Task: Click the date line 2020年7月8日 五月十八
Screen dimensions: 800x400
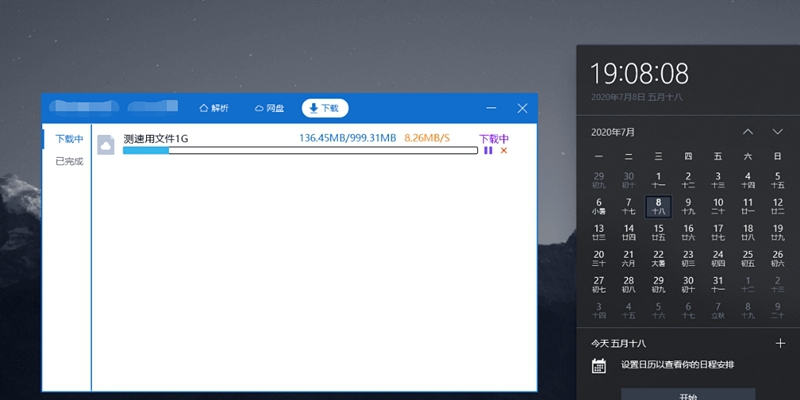Action: [x=637, y=96]
